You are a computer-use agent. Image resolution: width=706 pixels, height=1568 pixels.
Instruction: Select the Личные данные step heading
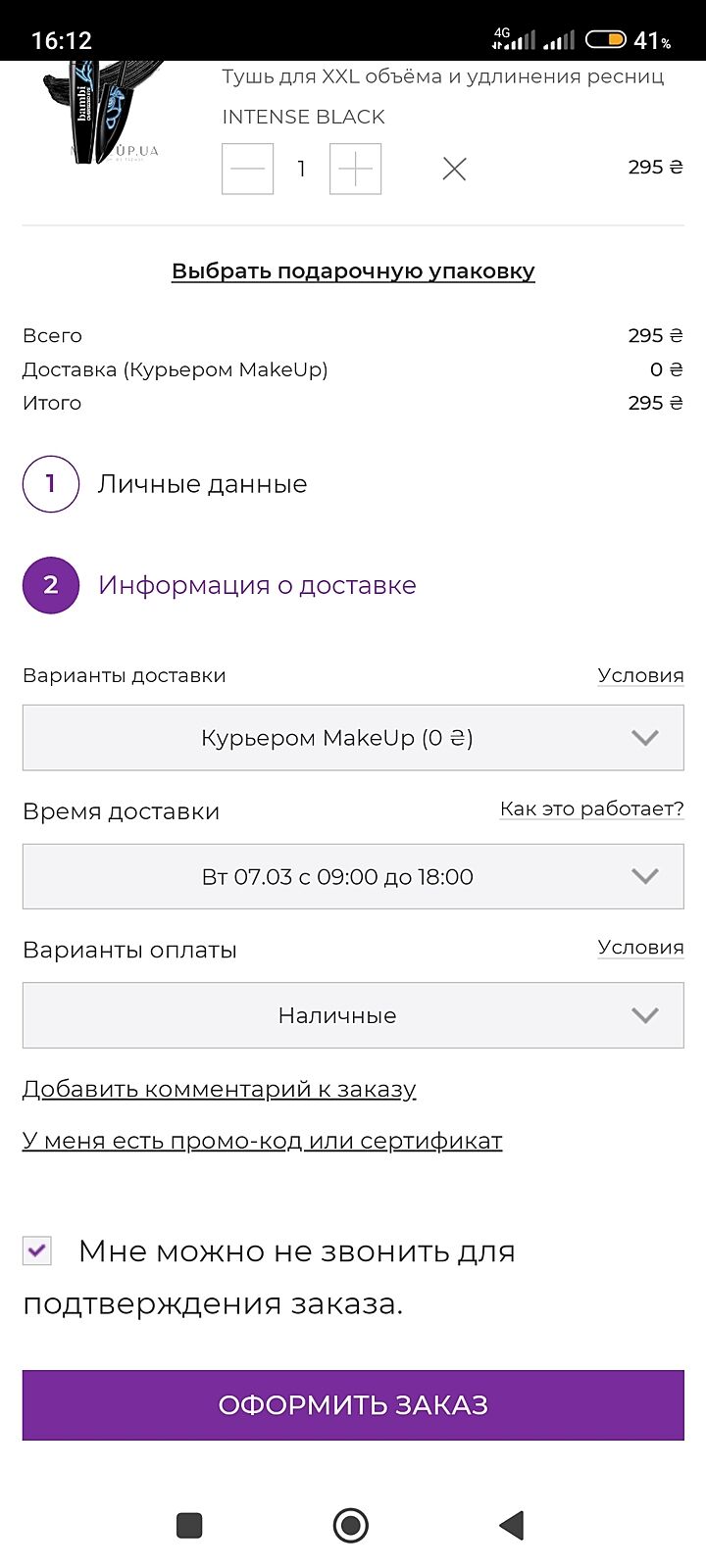click(x=202, y=484)
